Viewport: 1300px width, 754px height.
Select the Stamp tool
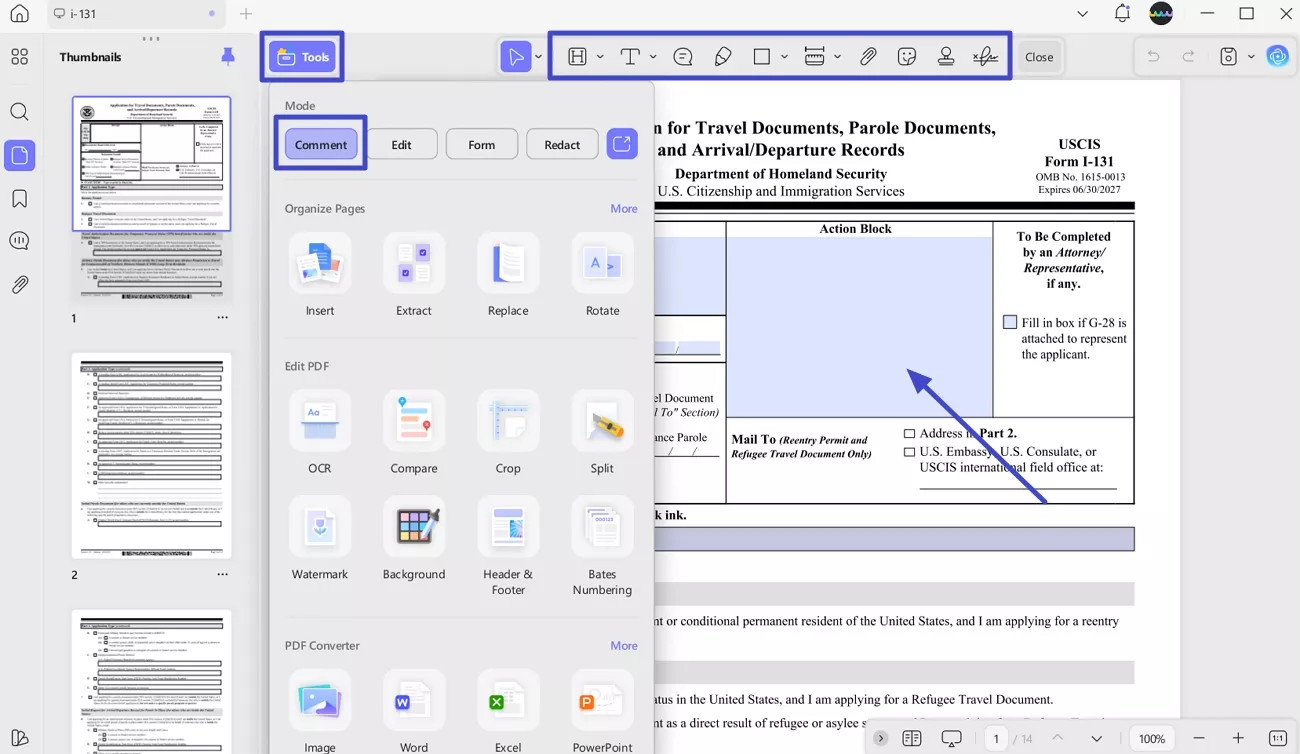pyautogui.click(x=945, y=56)
